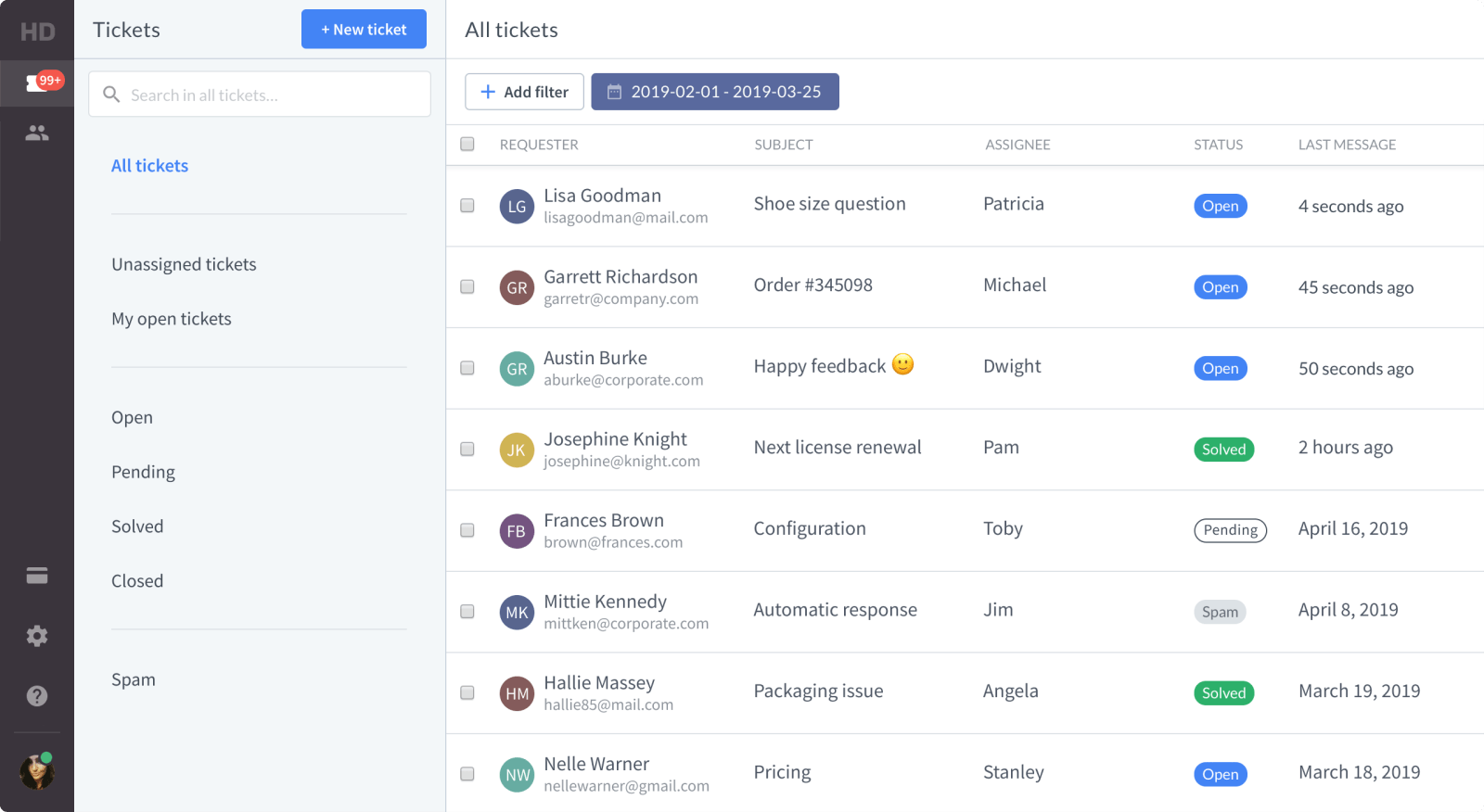This screenshot has width=1484, height=812.
Task: Click the billing card icon in sidebar
Action: pos(37,576)
